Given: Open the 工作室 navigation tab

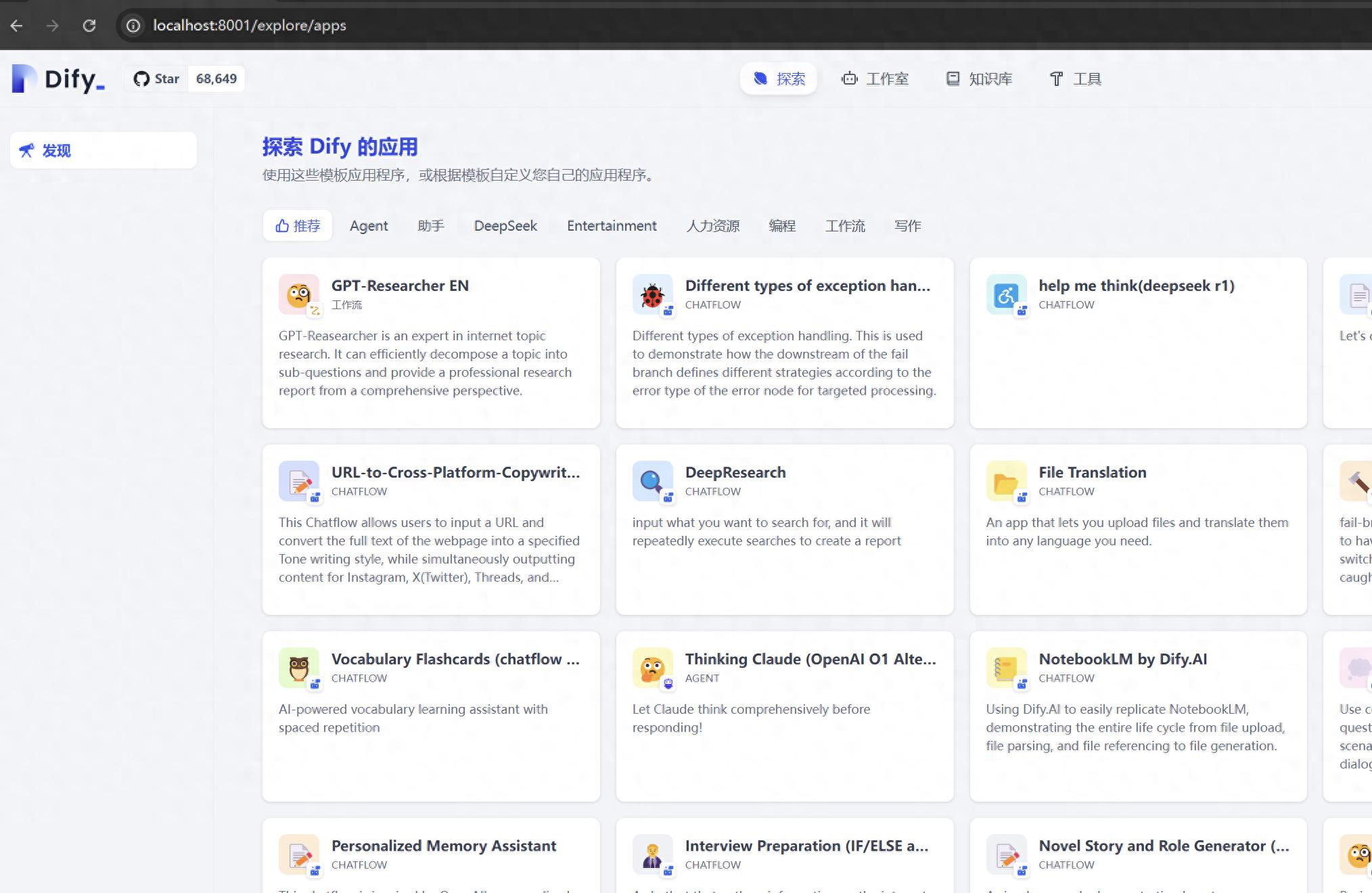Looking at the screenshot, I should tap(875, 79).
